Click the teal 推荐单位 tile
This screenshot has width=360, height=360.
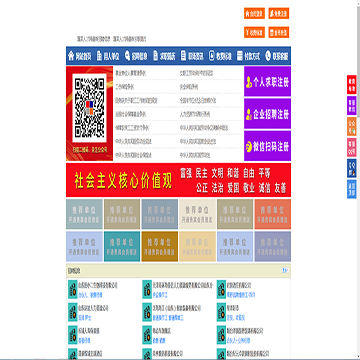pyautogui.click(x=122, y=246)
